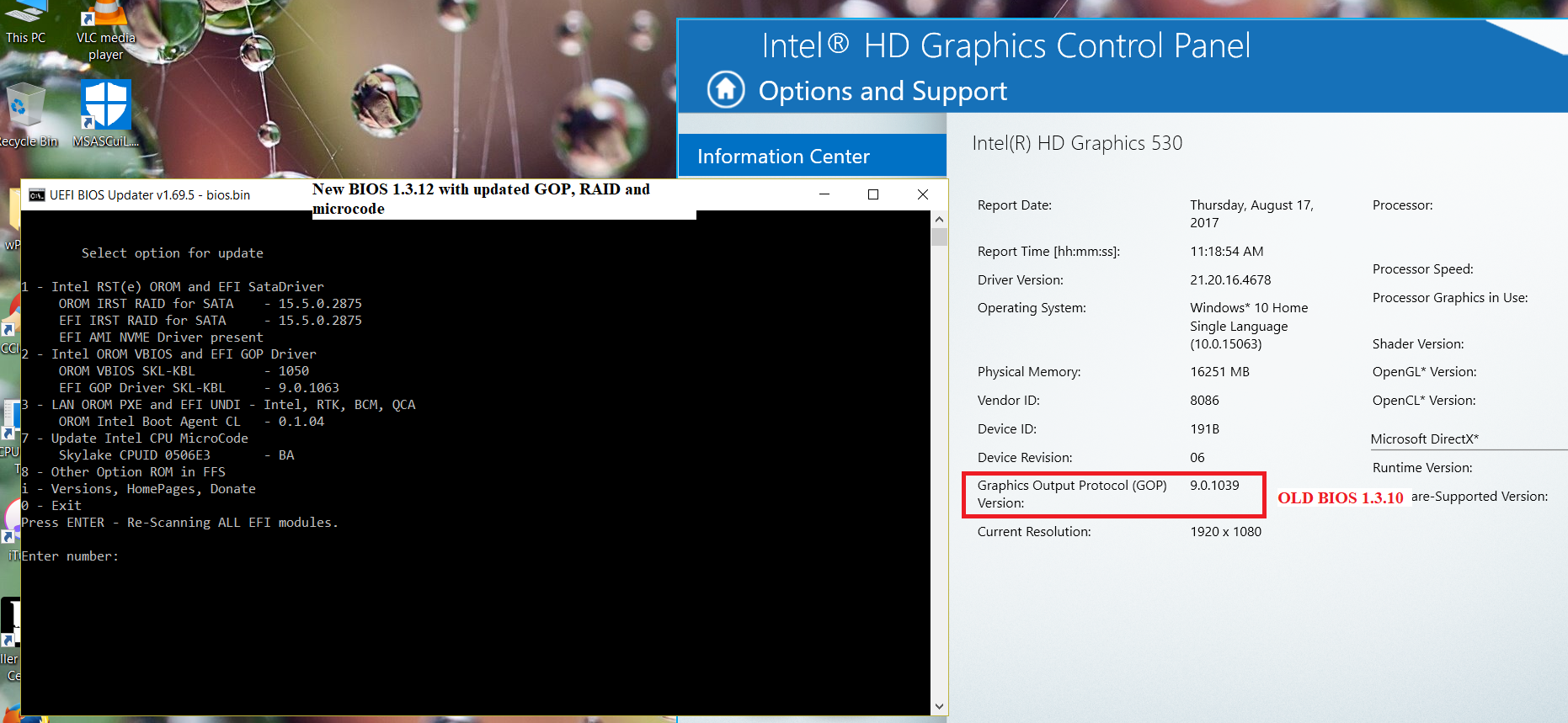This screenshot has height=723, width=1568.
Task: Click the Report Date label
Action: [x=1014, y=205]
